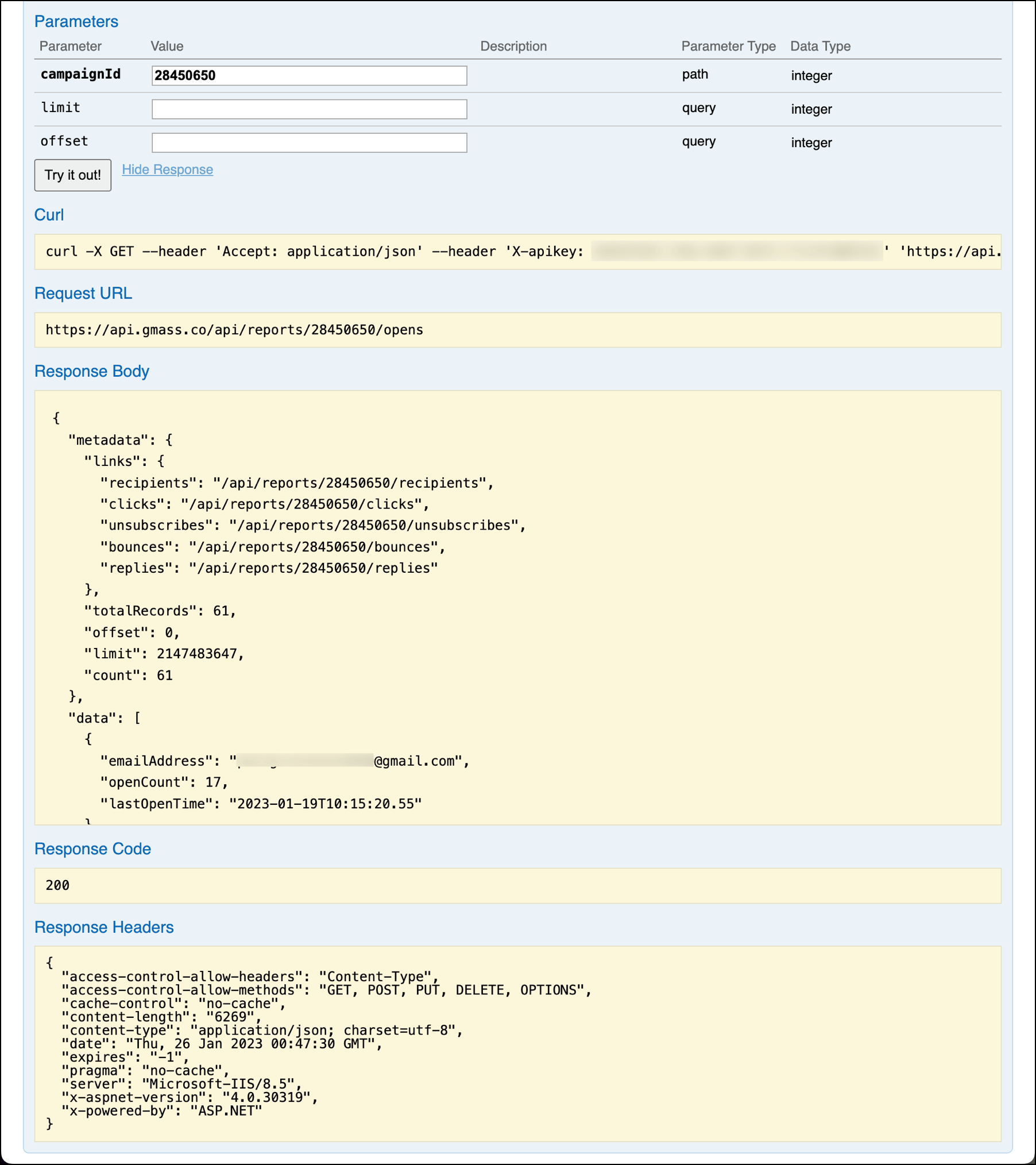Viewport: 1036px width, 1165px height.
Task: Click the 200 response code box
Action: pyautogui.click(x=517, y=885)
